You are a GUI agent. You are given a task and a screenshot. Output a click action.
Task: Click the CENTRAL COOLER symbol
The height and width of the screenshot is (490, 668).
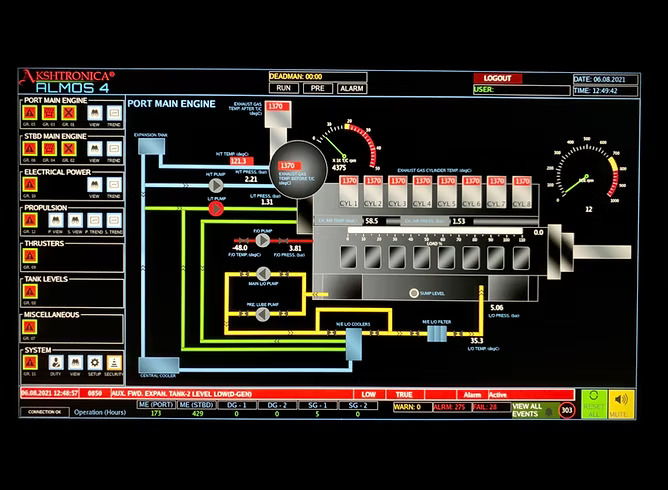[158, 365]
